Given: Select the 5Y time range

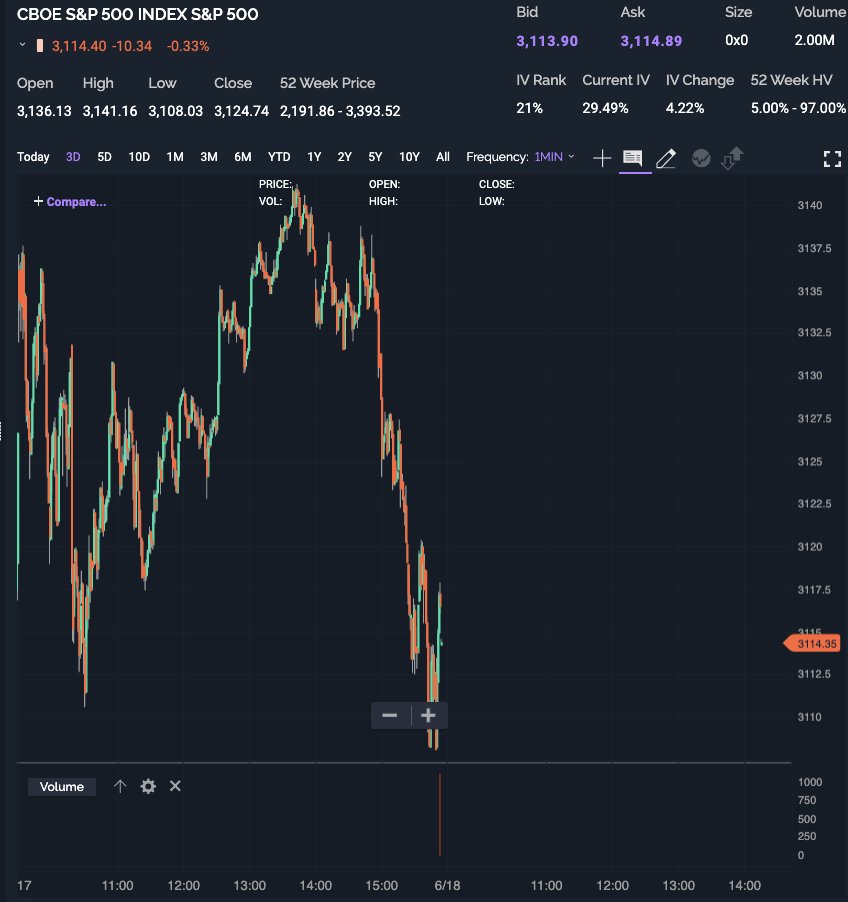Looking at the screenshot, I should pos(375,156).
